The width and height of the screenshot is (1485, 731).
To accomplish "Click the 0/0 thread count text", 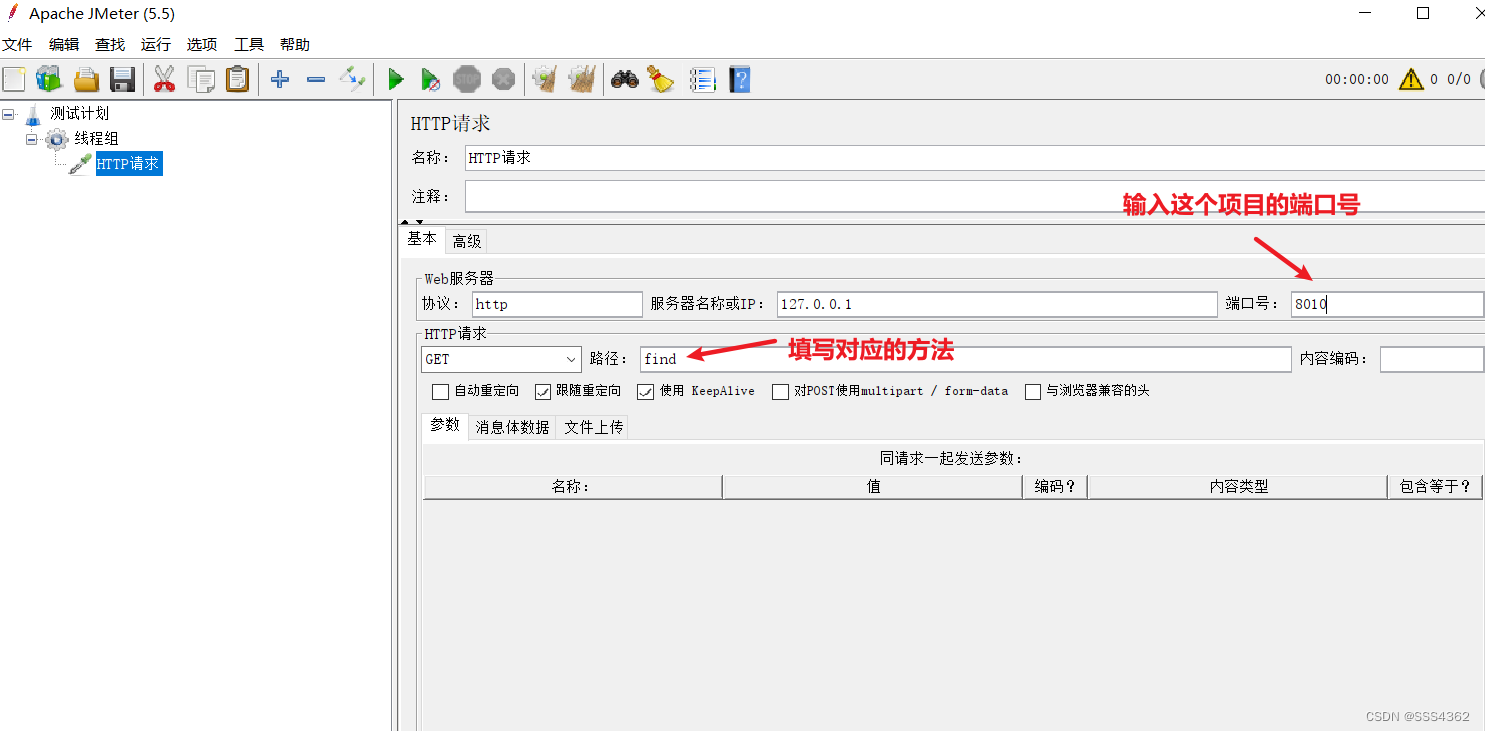I will point(1459,79).
